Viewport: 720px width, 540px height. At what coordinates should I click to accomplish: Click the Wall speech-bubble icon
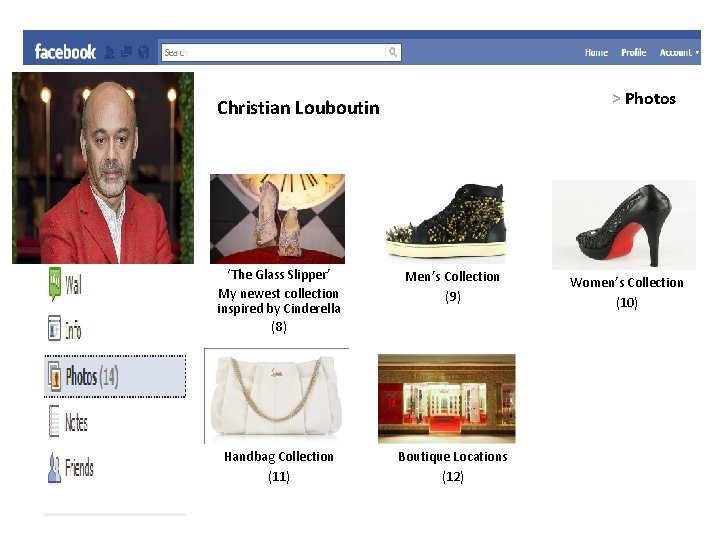(55, 284)
